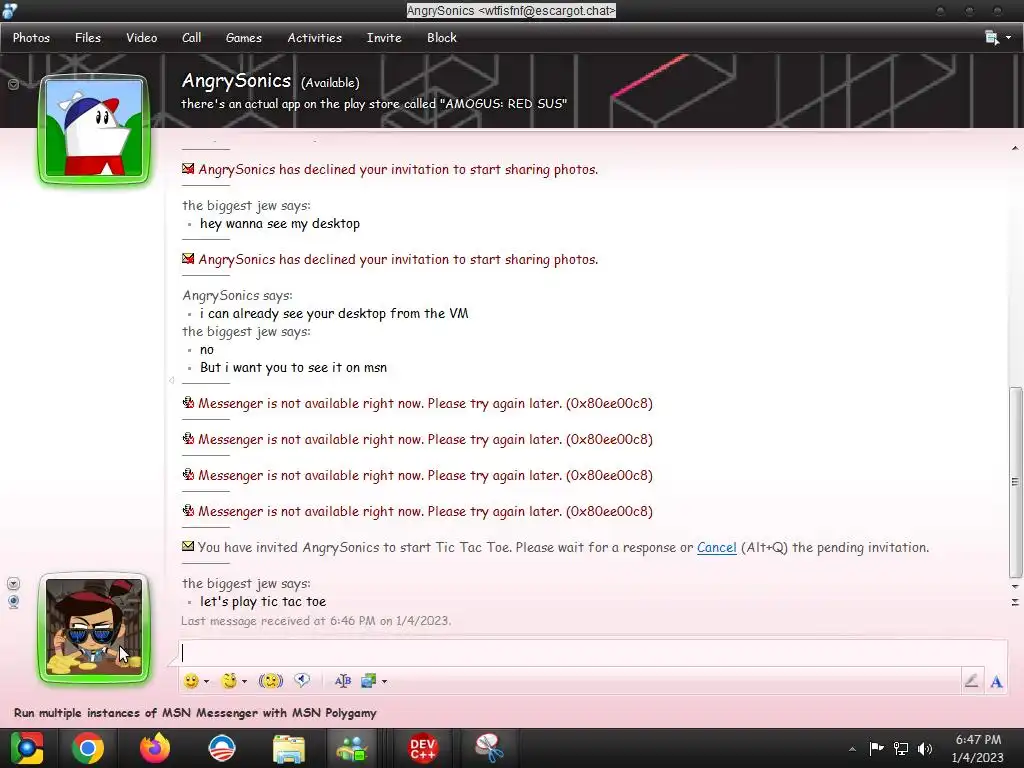Send a nudge with the shaking smiley icon
The image size is (1024, 768).
270,681
